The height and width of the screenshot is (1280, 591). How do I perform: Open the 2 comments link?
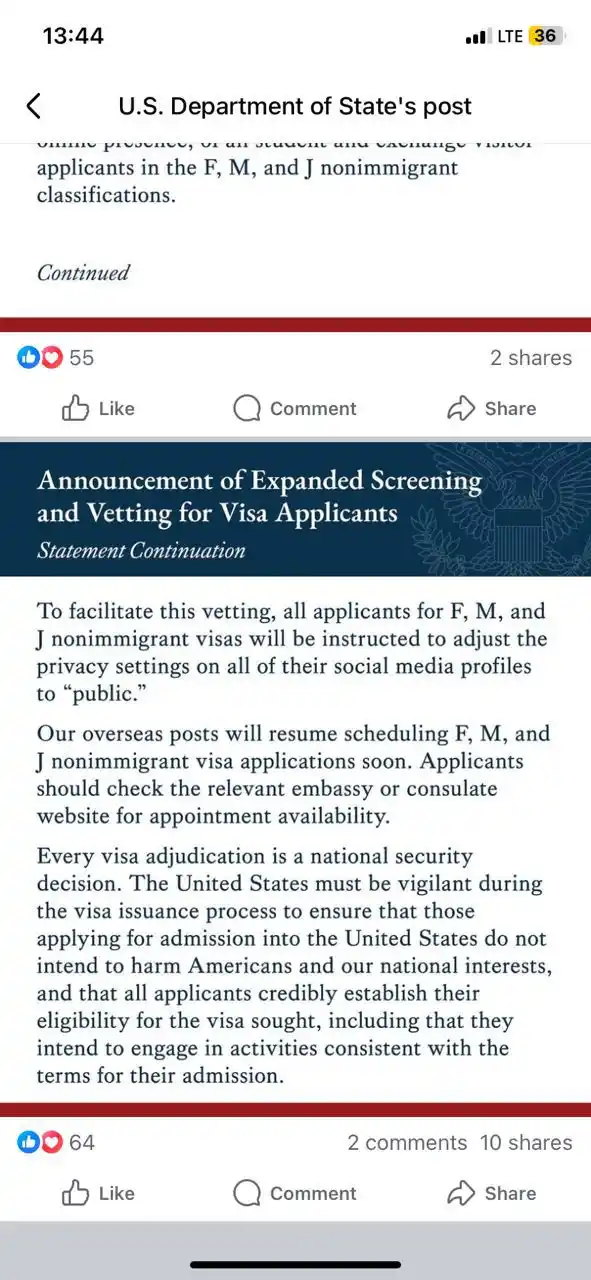coord(407,1142)
